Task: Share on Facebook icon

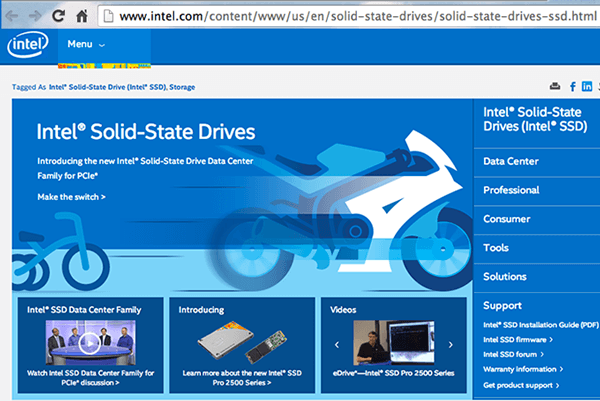Action: coord(572,86)
